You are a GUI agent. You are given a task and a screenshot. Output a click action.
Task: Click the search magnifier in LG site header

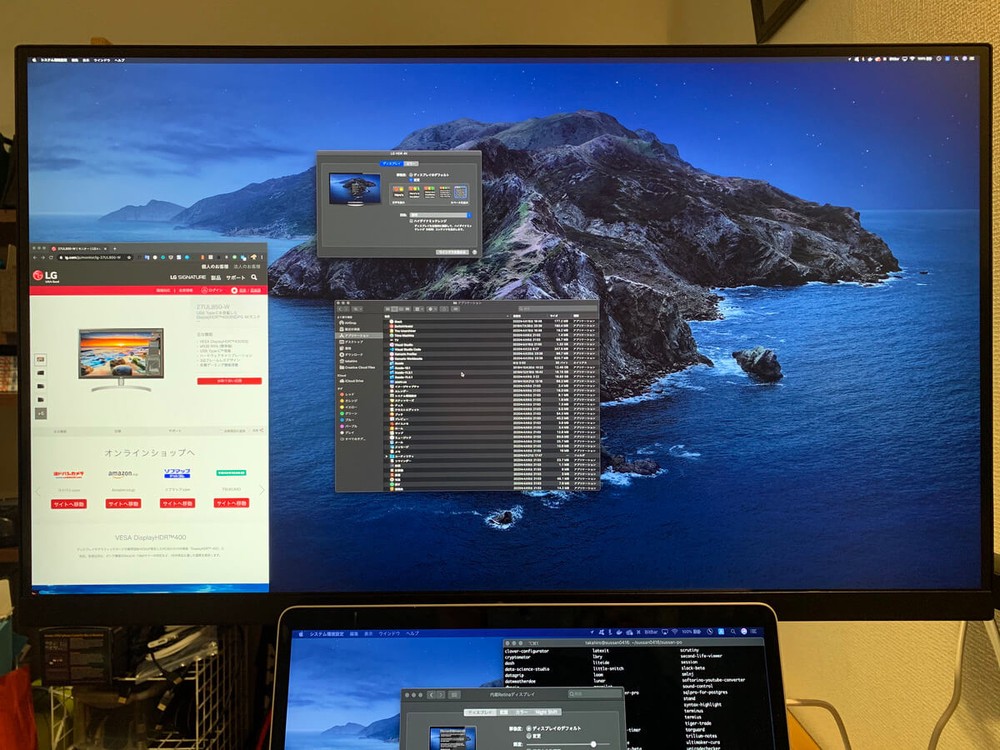254,277
